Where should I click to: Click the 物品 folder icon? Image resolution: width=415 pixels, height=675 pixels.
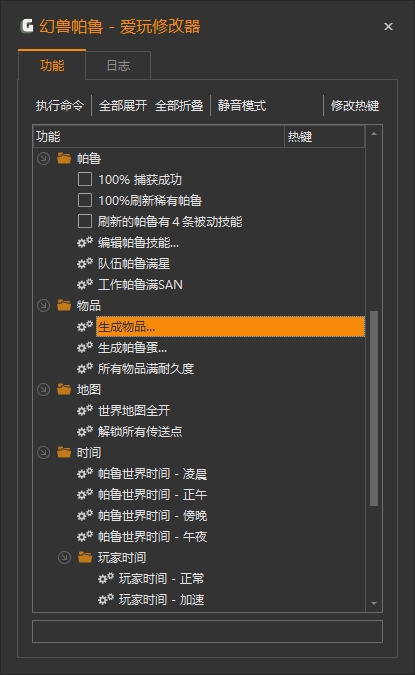[64, 305]
